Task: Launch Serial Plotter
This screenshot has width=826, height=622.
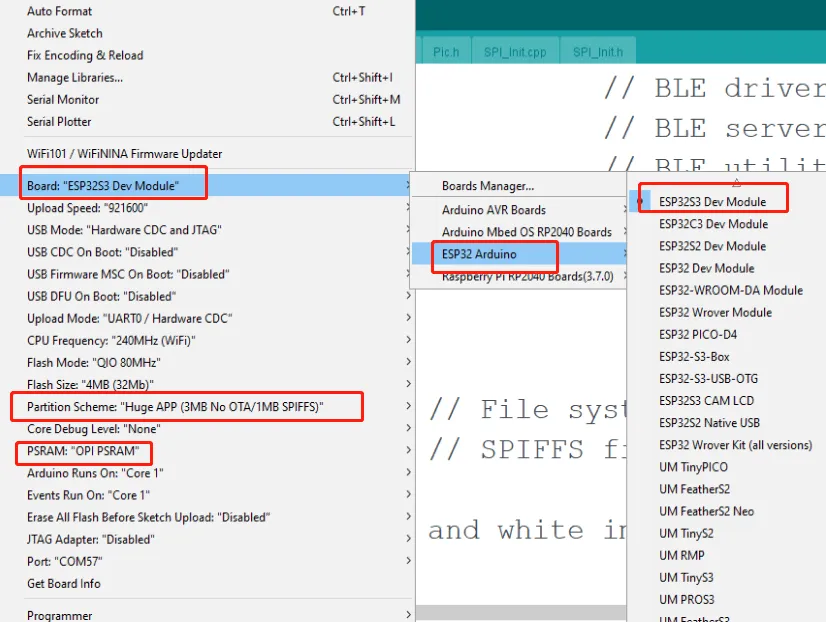Action: [59, 121]
